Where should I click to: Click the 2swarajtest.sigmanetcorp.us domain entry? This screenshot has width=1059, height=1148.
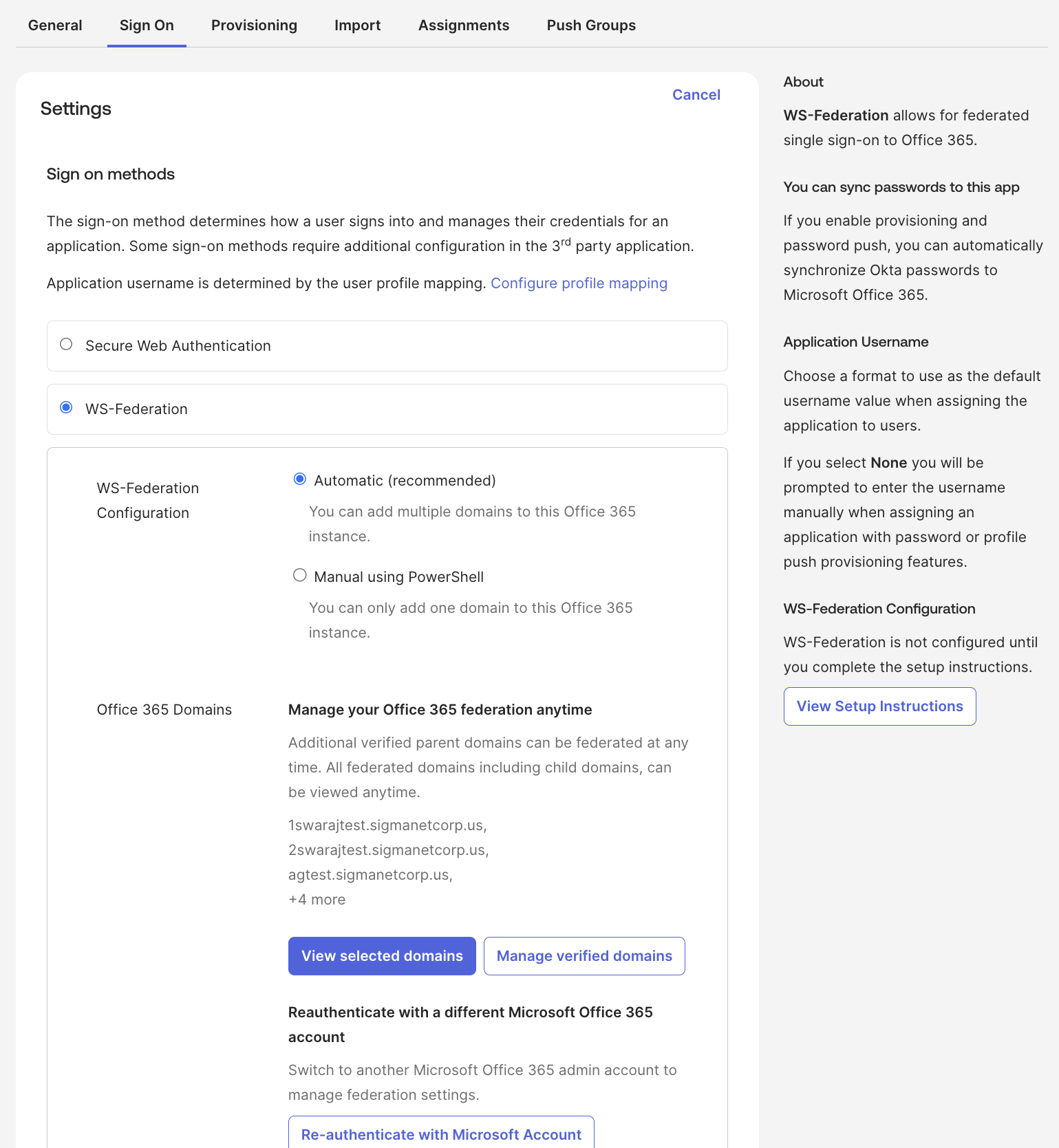[388, 850]
